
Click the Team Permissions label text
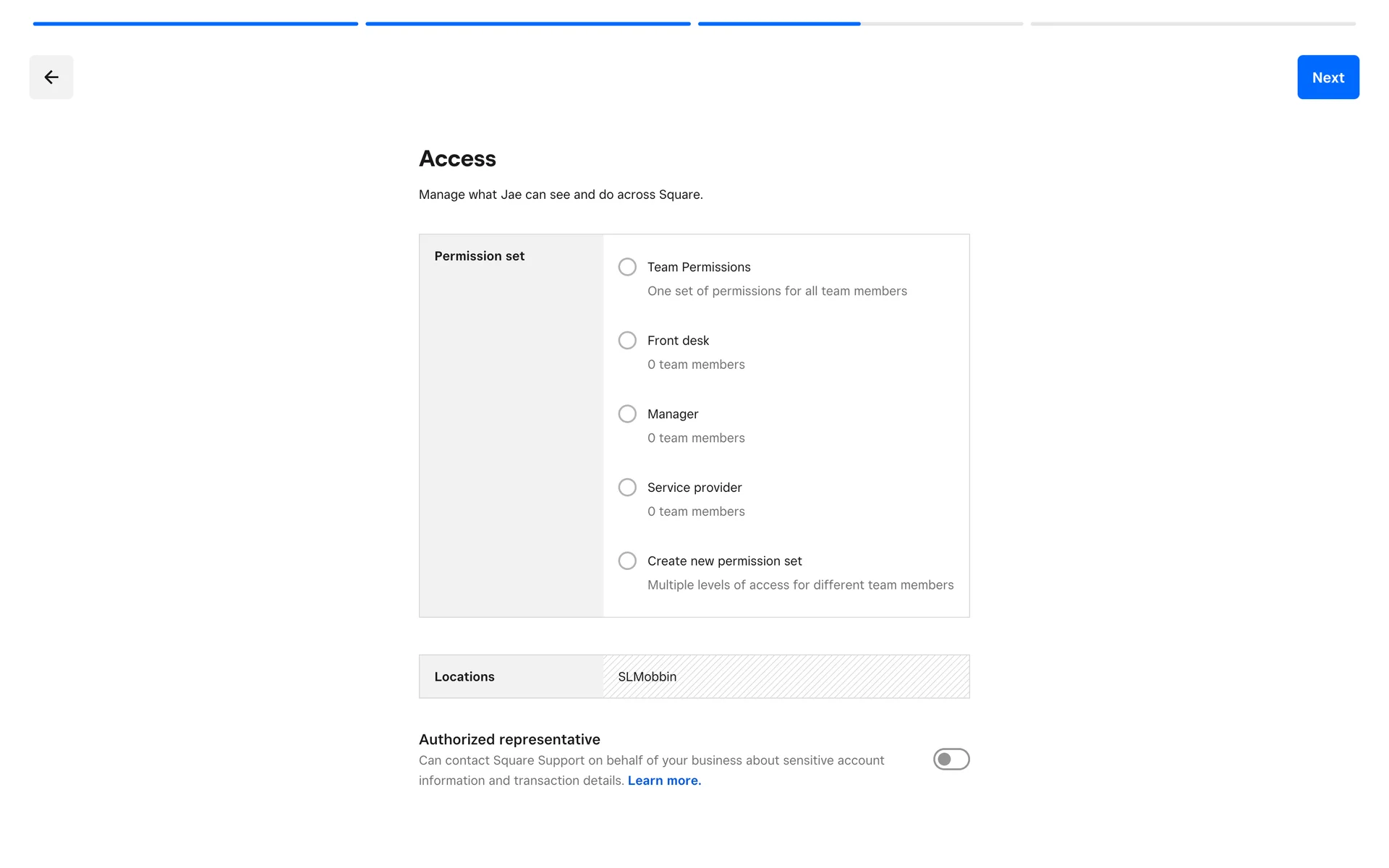pos(699,267)
